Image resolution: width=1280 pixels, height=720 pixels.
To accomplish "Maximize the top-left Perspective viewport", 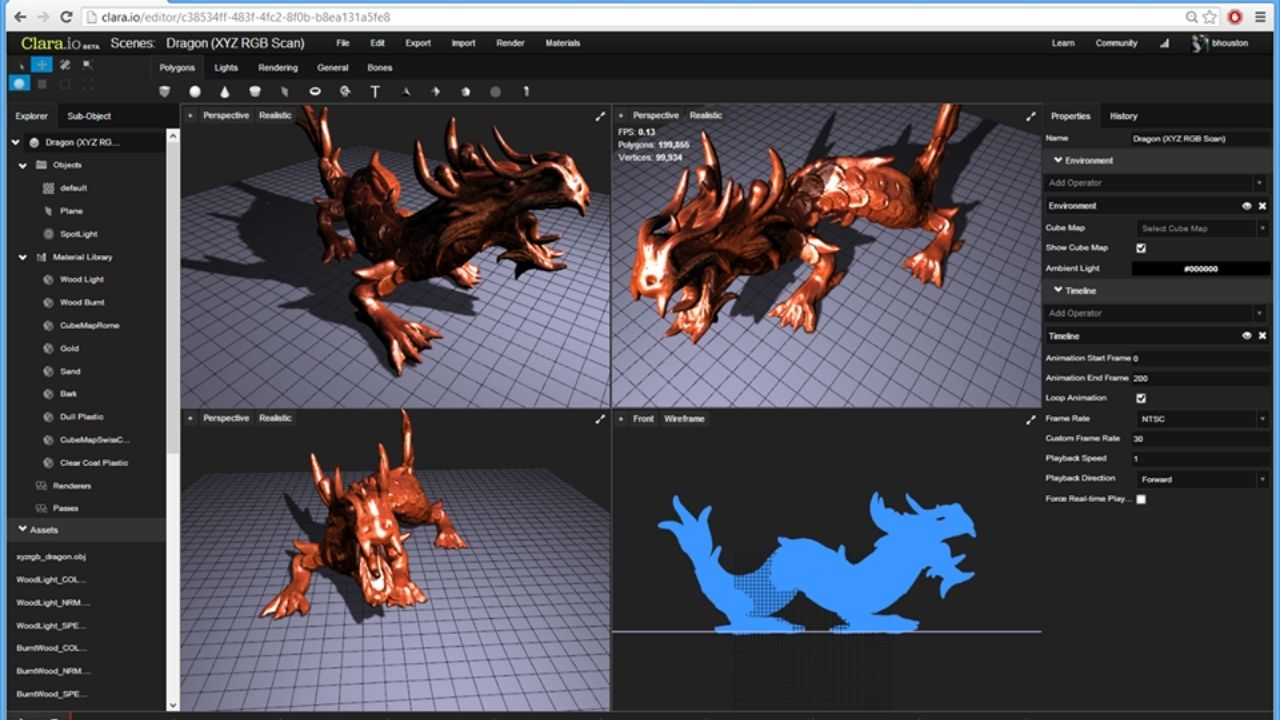I will [x=600, y=116].
